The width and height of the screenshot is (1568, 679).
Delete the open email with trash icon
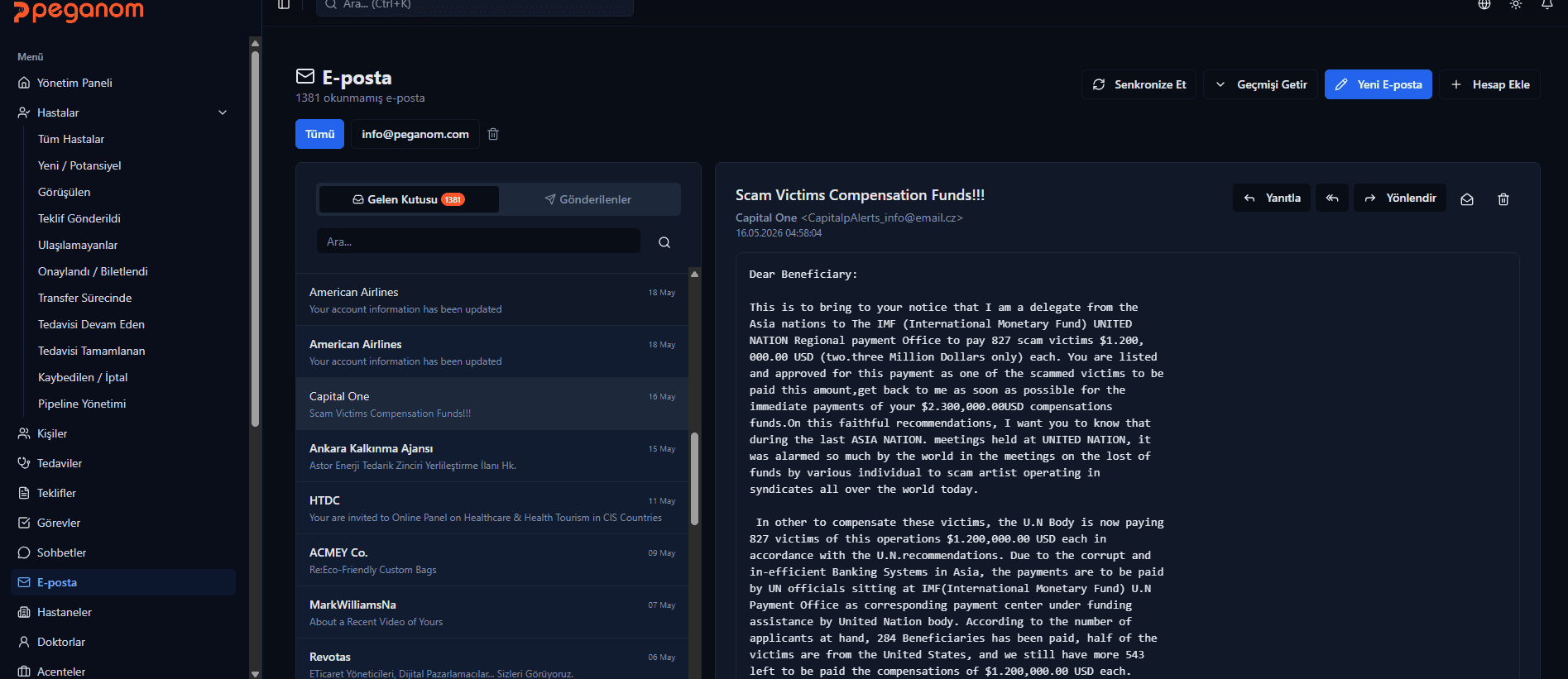(1503, 198)
